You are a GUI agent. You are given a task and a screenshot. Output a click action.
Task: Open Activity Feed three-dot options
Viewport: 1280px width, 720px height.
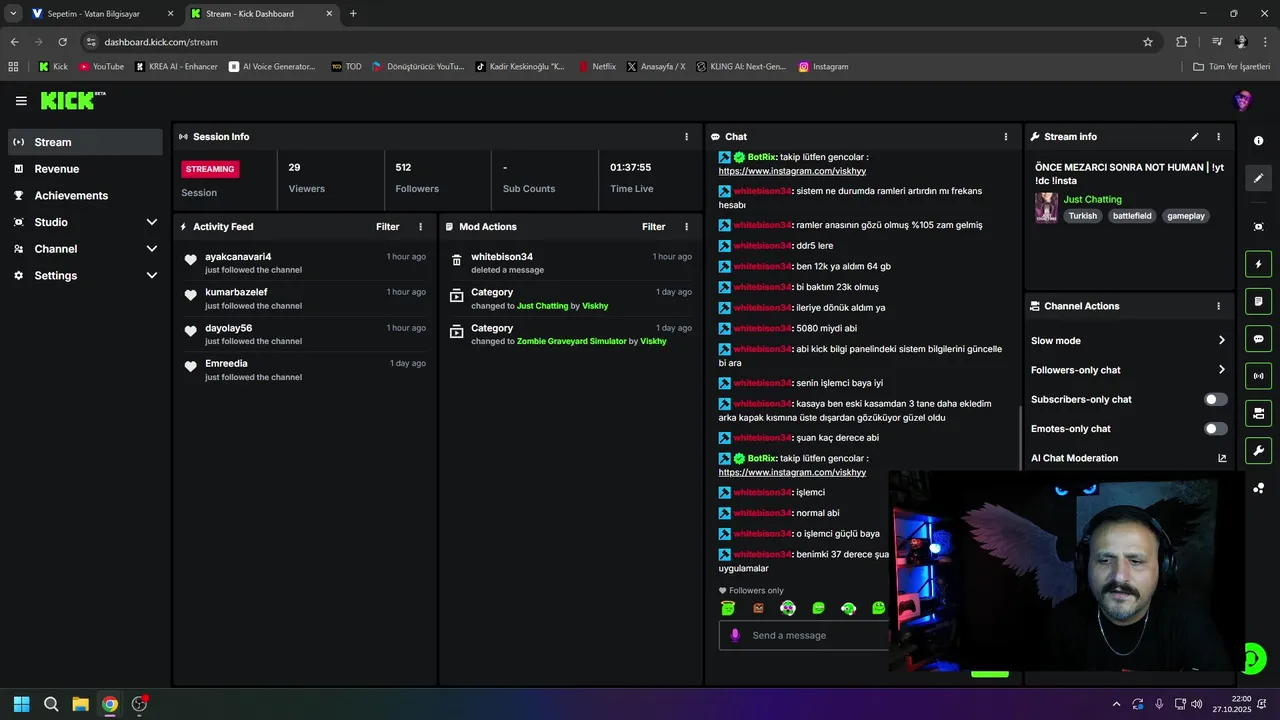(420, 227)
